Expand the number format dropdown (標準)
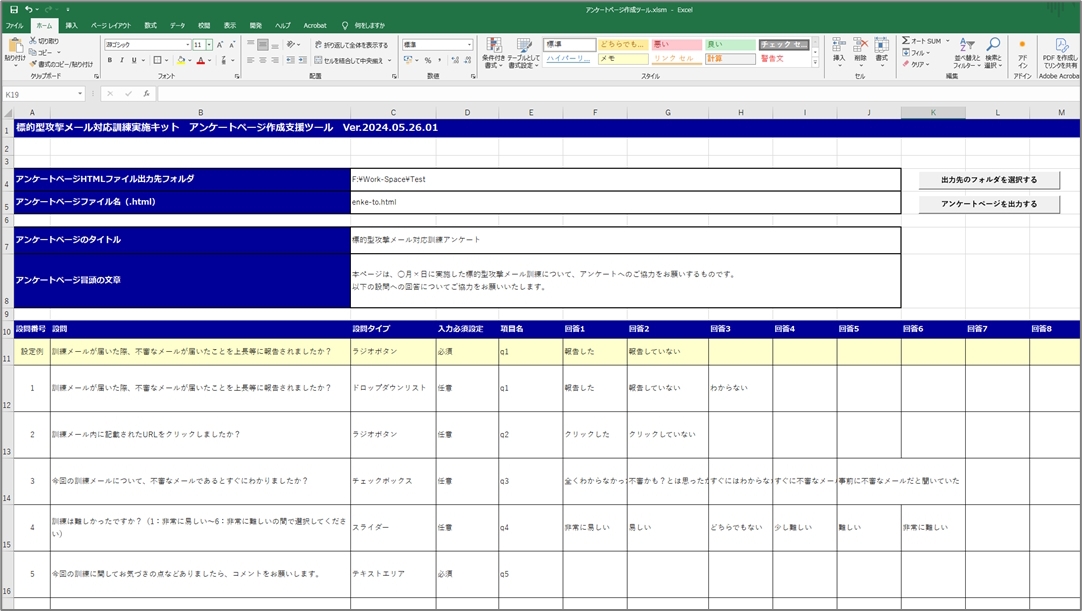 coord(469,45)
